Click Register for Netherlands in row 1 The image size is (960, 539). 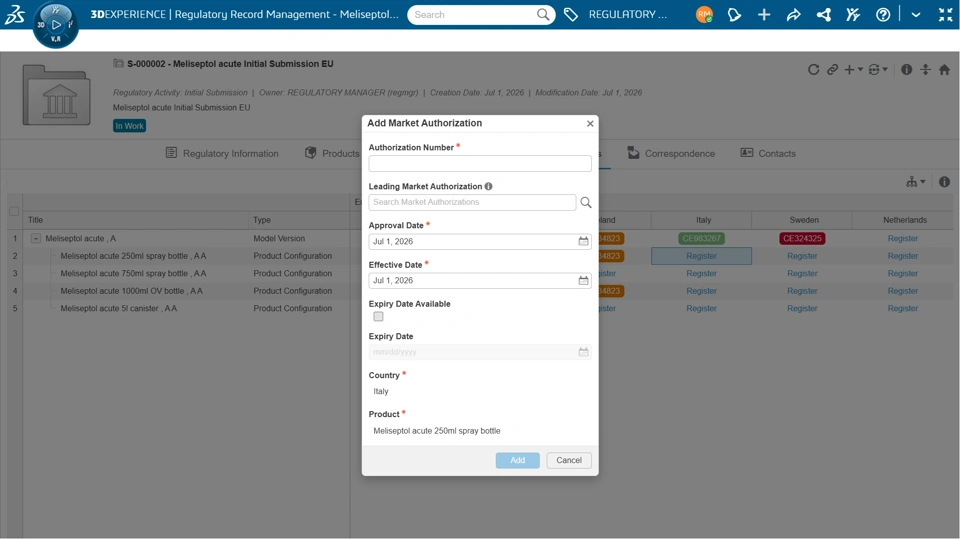pyautogui.click(x=902, y=238)
